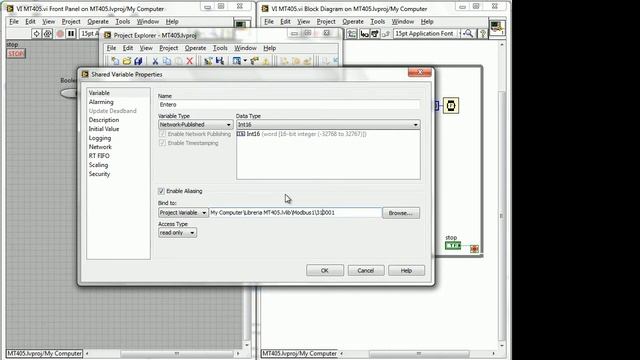This screenshot has width=640, height=360.
Task: Click Save All icon in Project Explorer toolbar
Action: (x=138, y=61)
